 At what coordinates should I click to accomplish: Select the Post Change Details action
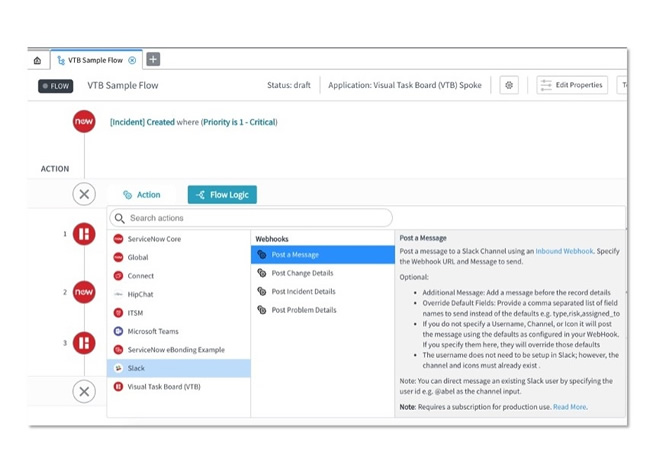coord(323,273)
